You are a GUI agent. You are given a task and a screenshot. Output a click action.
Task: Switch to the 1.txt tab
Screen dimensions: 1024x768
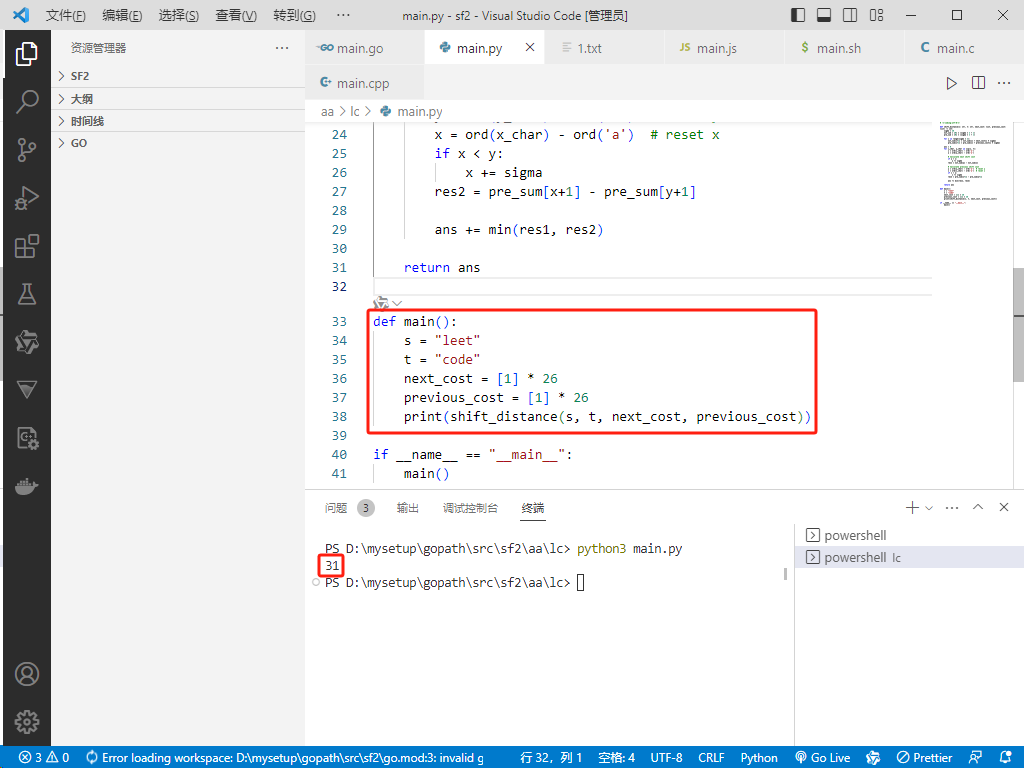coord(604,48)
